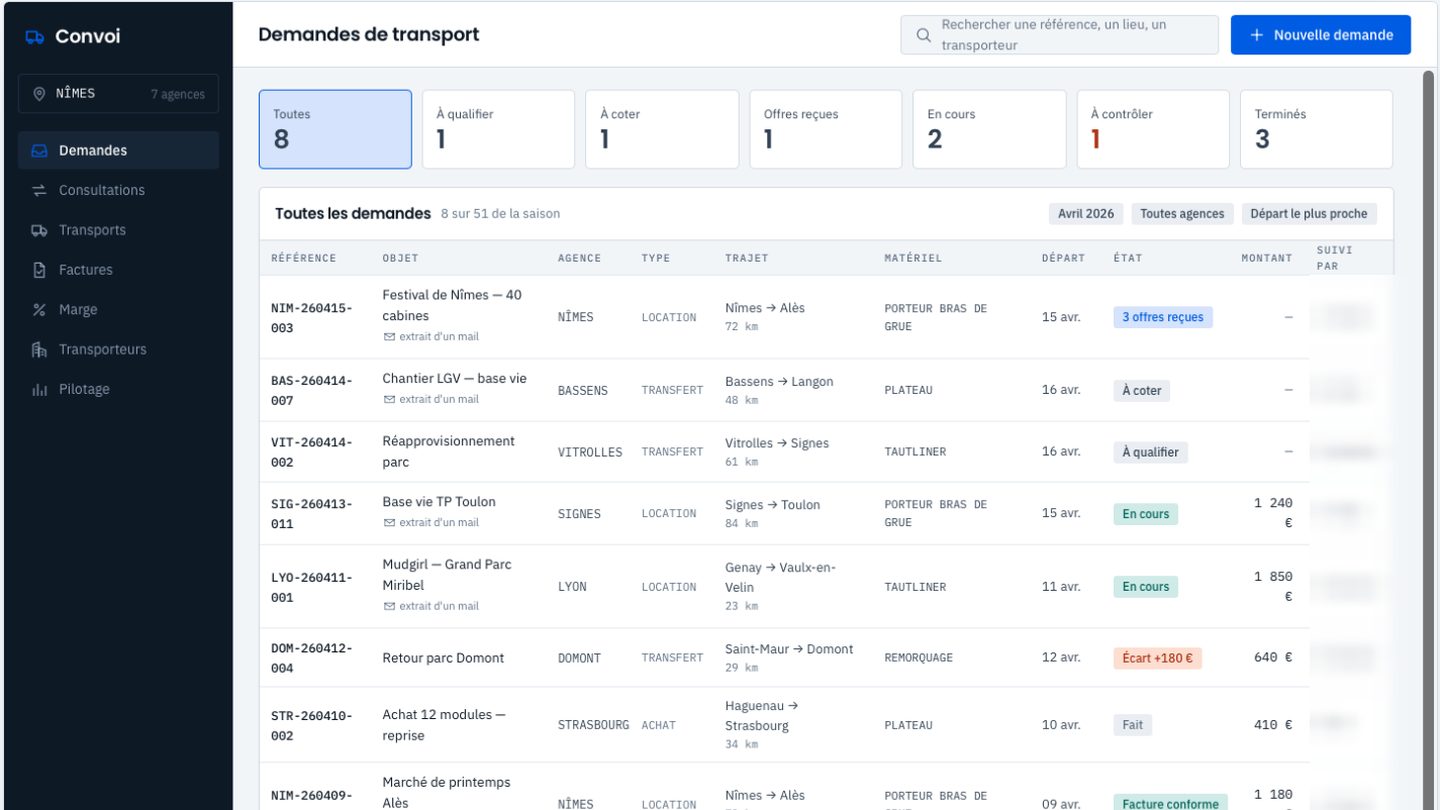Screen dimensions: 1440x810
Task: Click the Convoi truck logo icon
Action: click(x=35, y=37)
